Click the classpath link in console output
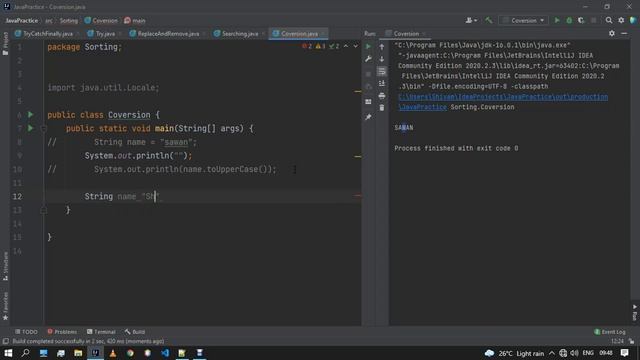This screenshot has height=360, width=640. coord(503,97)
